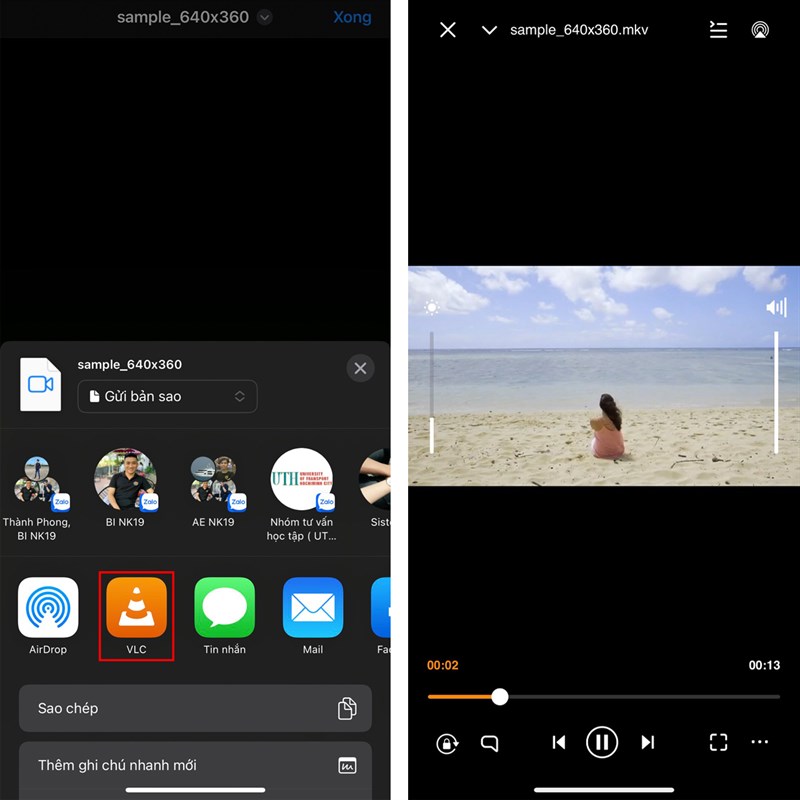Viewport: 800px width, 800px height.
Task: Open the VLC app icon in share sheet
Action: click(x=137, y=608)
